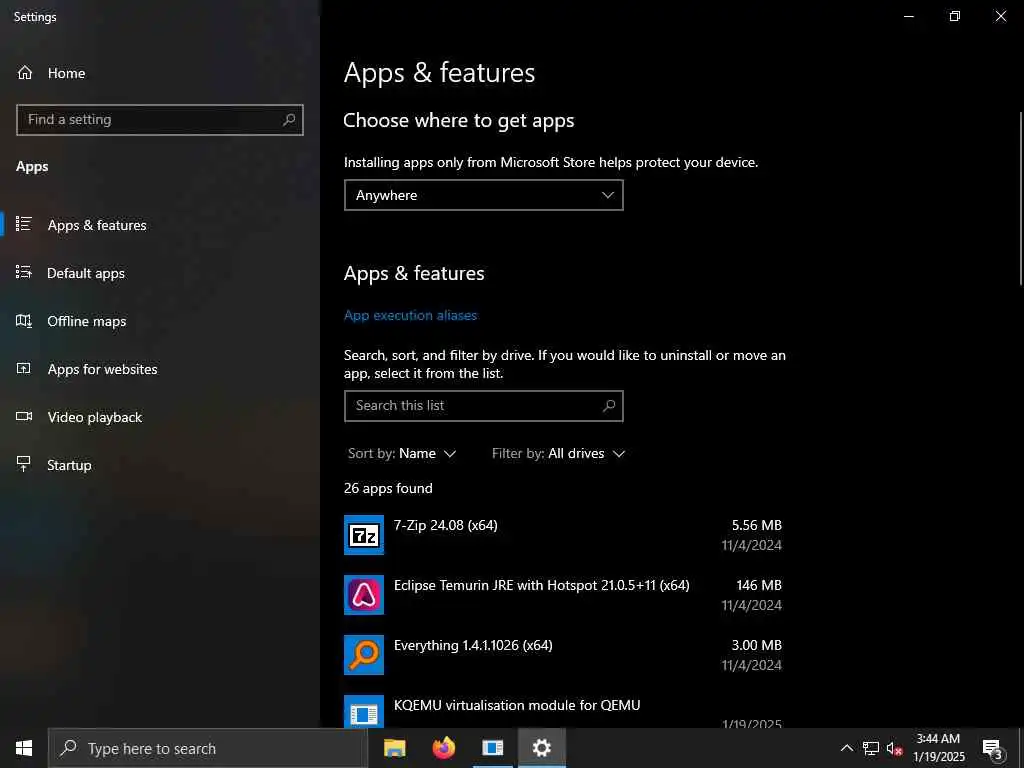Click the 3.00 MB size value

756,645
